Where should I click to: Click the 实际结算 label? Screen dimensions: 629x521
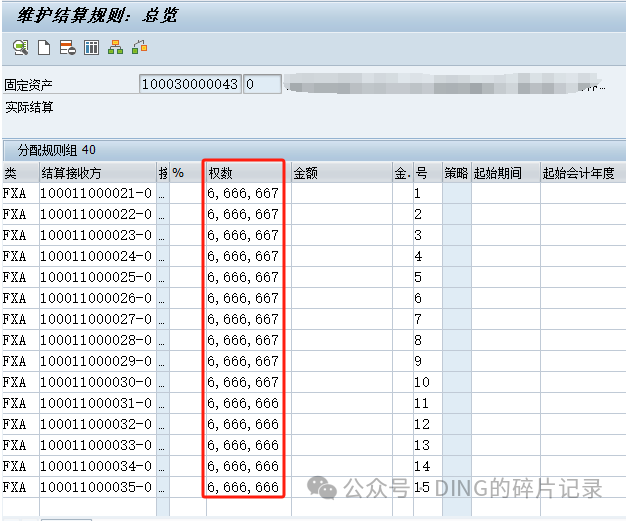tap(29, 107)
